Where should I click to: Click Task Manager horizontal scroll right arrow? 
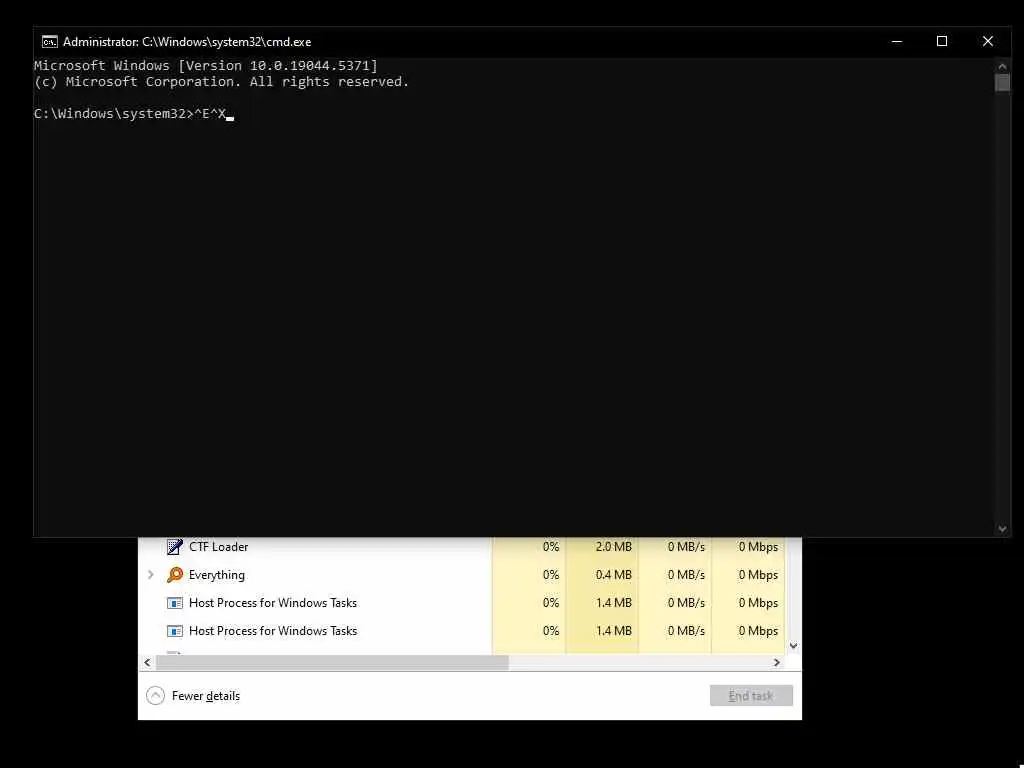pyautogui.click(x=776, y=662)
